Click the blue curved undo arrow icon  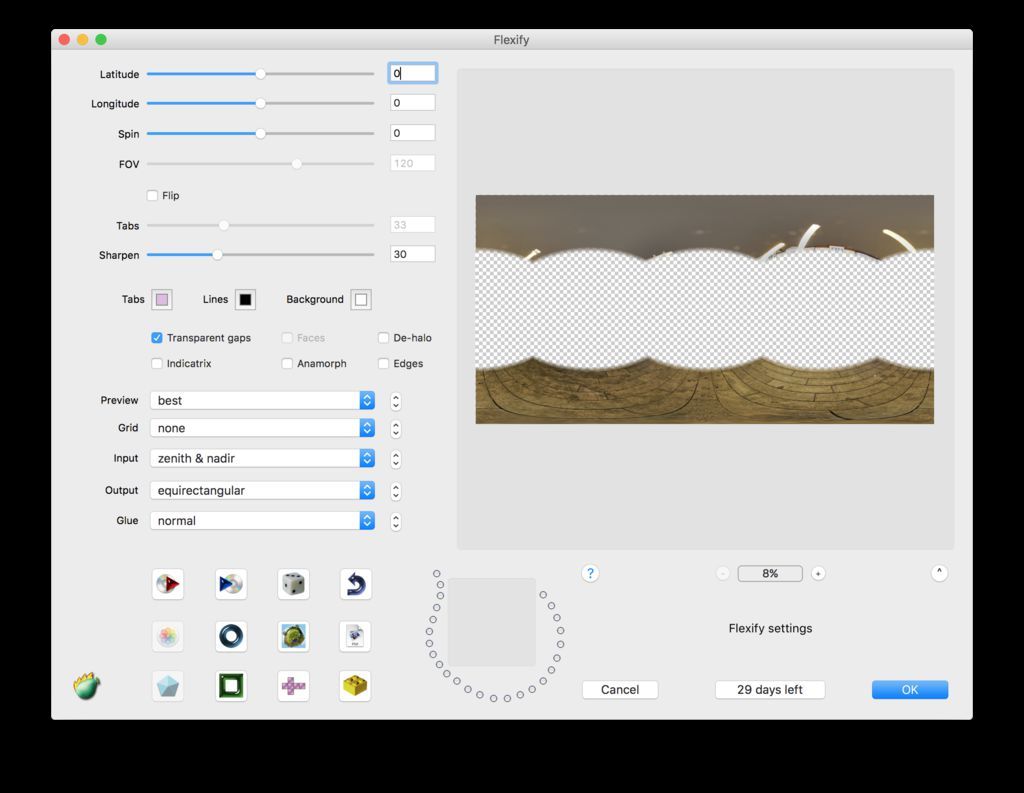coord(356,583)
